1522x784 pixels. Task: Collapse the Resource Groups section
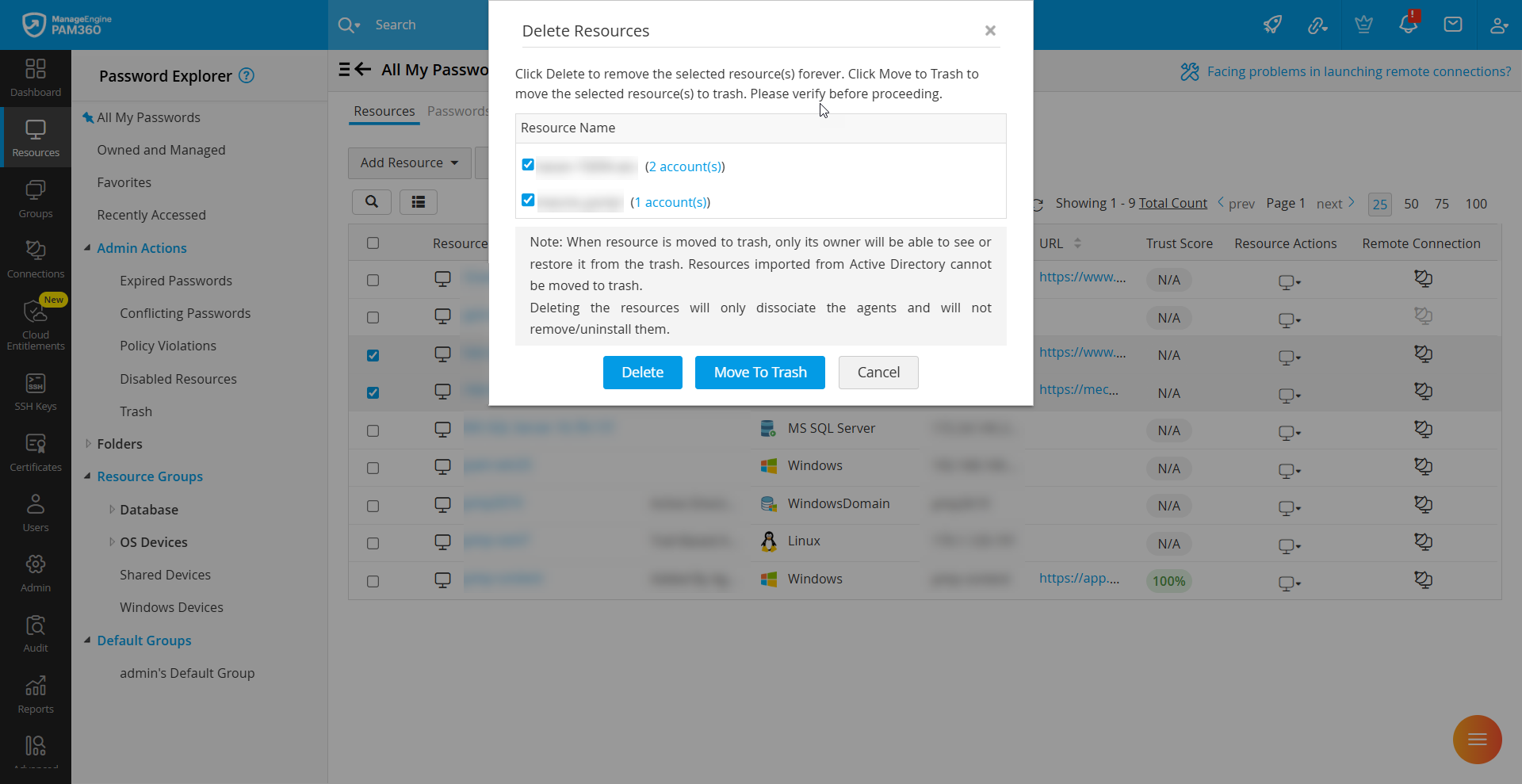[87, 476]
